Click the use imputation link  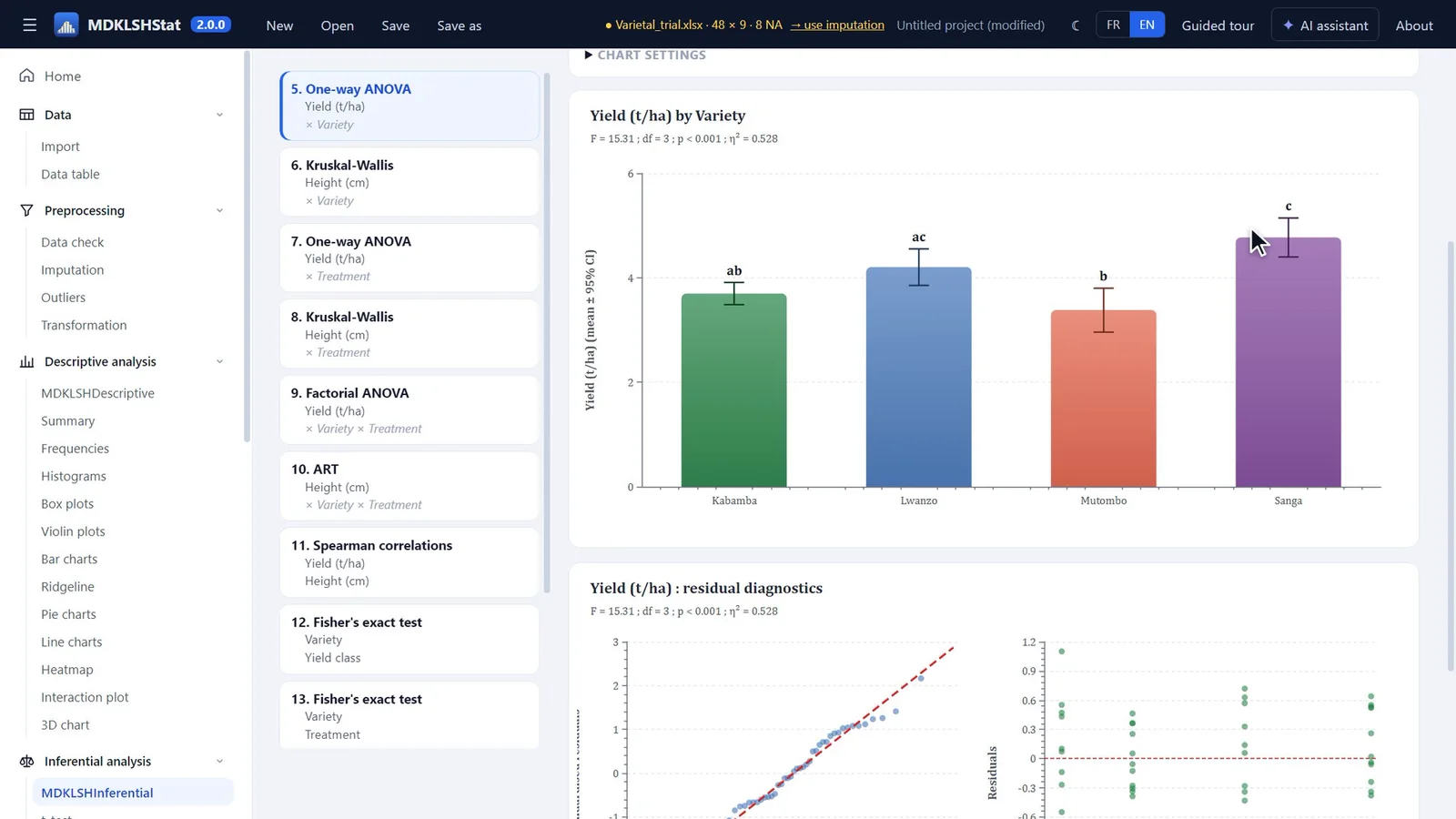click(x=837, y=25)
